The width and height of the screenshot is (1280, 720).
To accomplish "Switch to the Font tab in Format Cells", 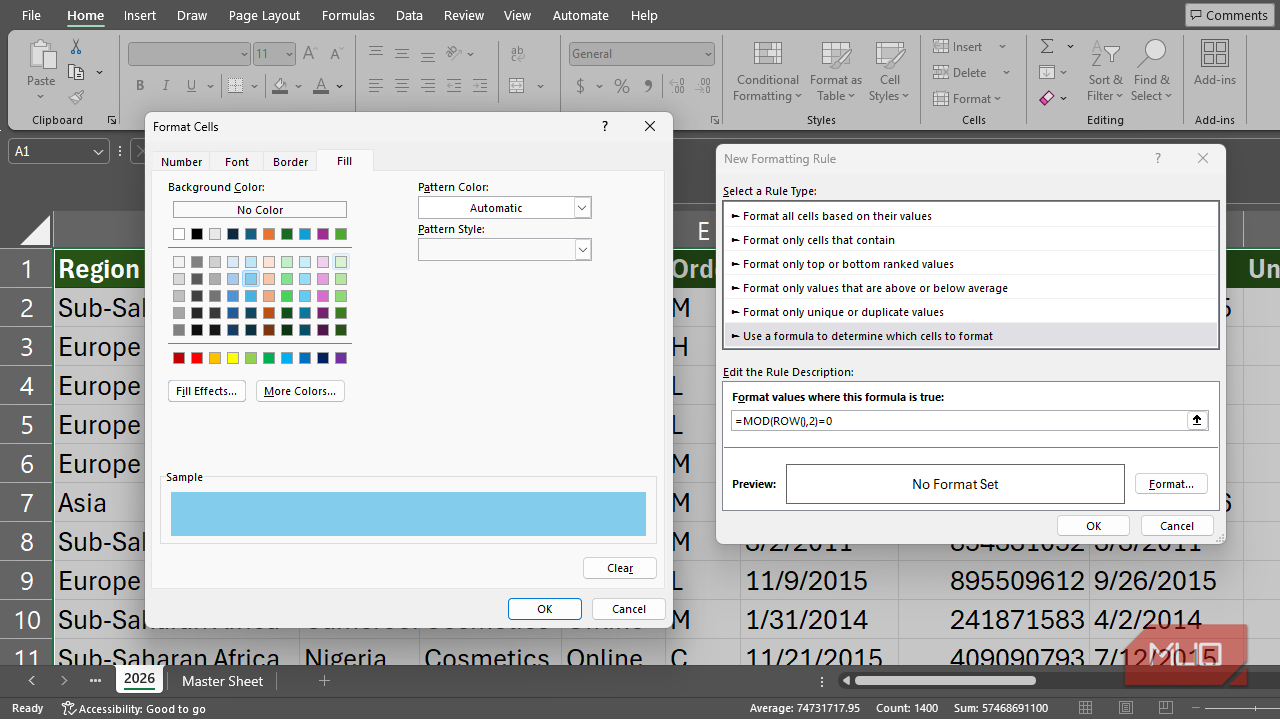I will (237, 161).
